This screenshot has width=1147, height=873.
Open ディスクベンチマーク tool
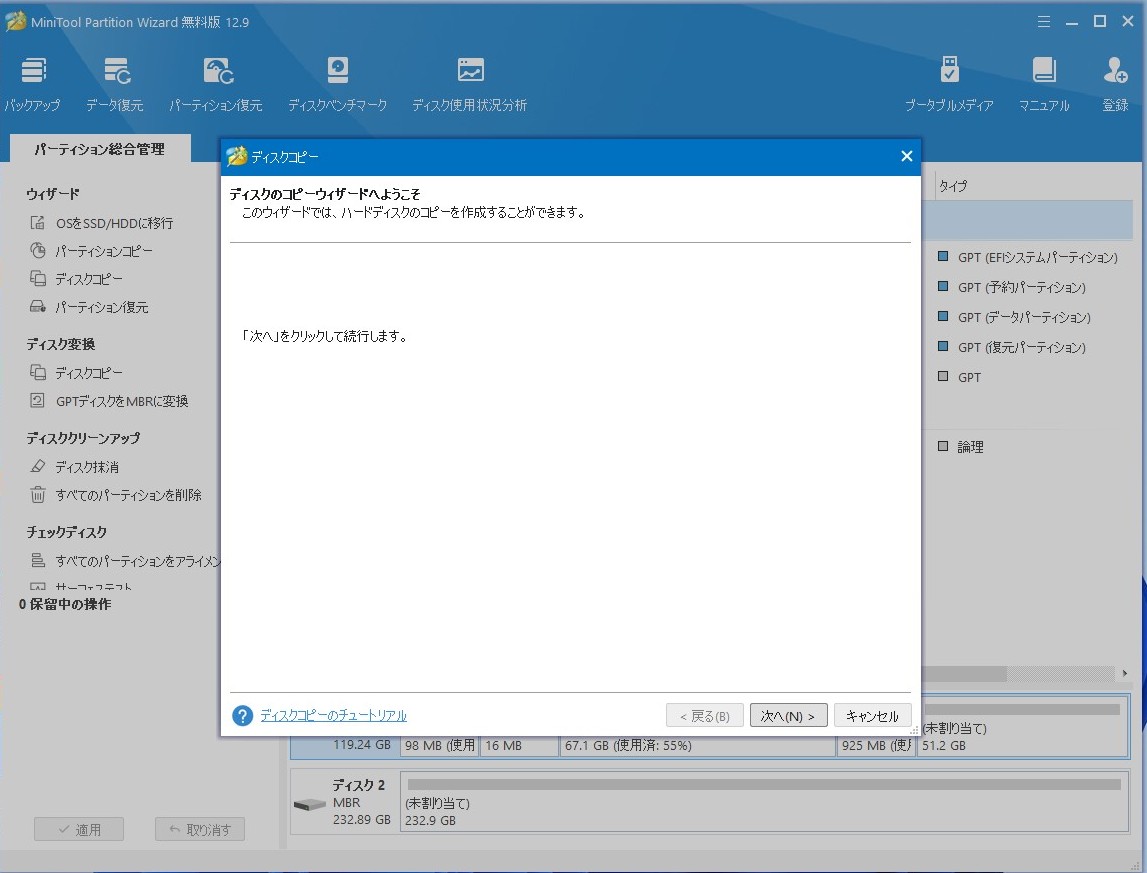[337, 72]
